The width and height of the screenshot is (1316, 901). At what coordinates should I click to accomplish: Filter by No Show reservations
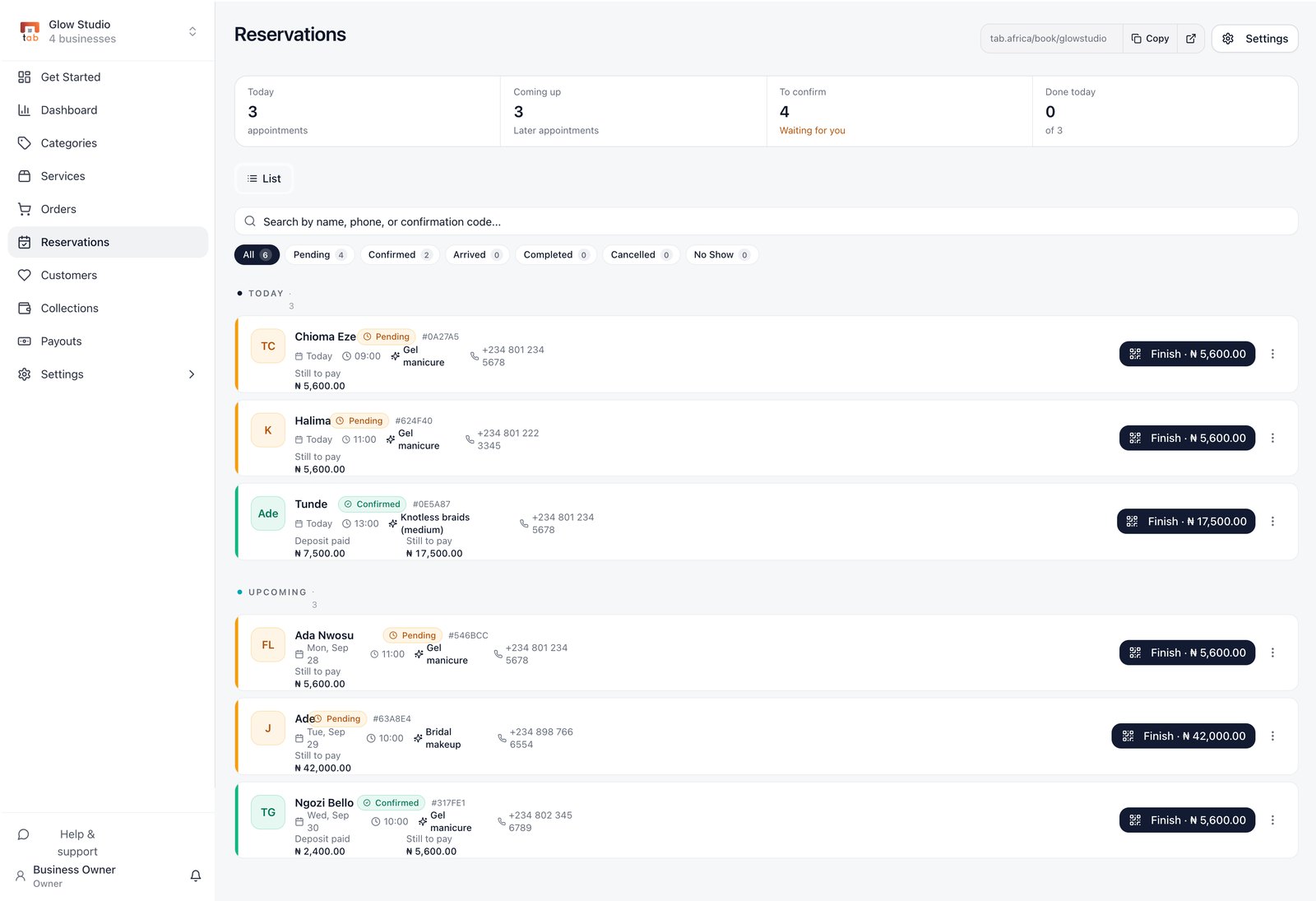coord(721,255)
